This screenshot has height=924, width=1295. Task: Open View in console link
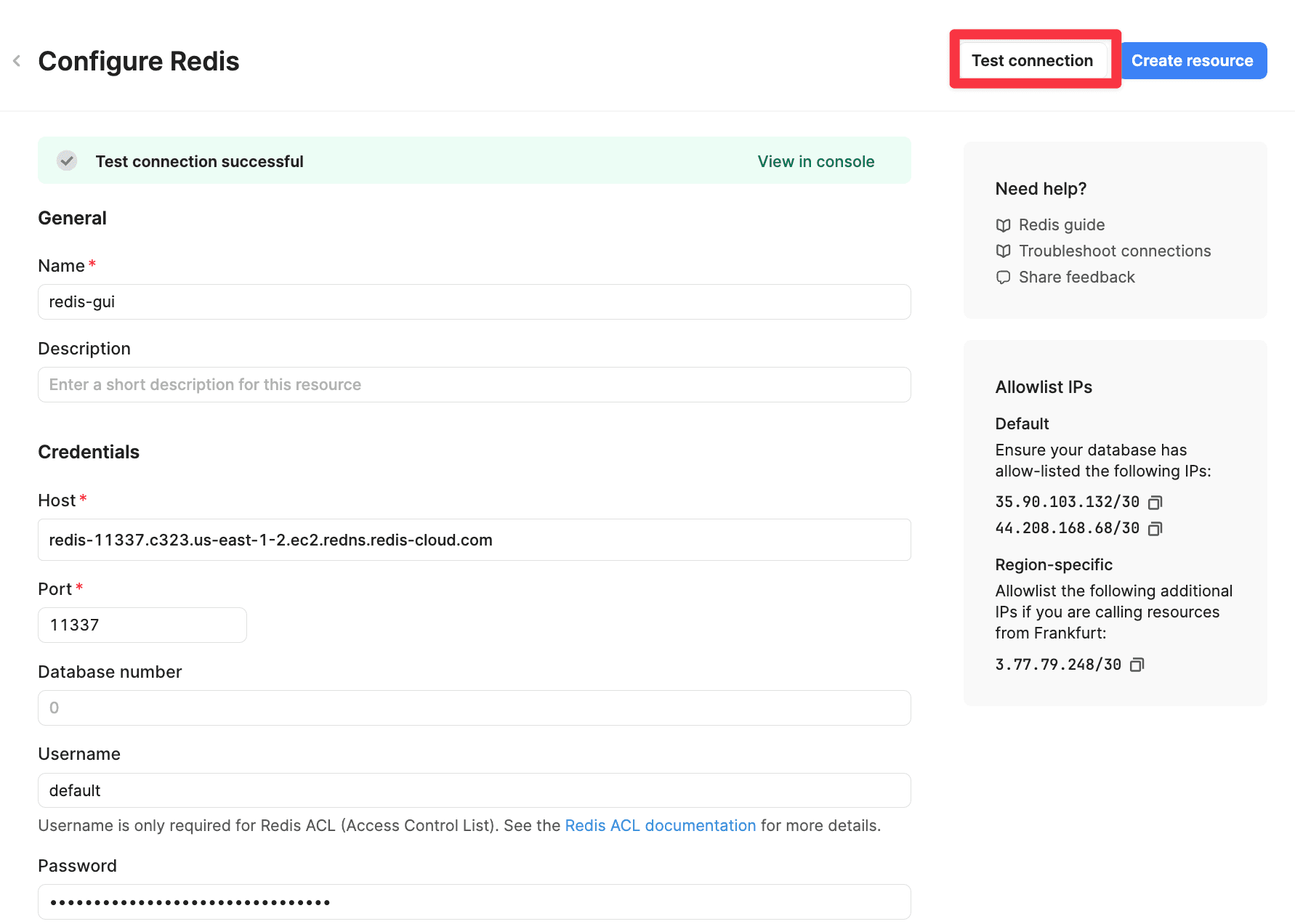tap(815, 161)
